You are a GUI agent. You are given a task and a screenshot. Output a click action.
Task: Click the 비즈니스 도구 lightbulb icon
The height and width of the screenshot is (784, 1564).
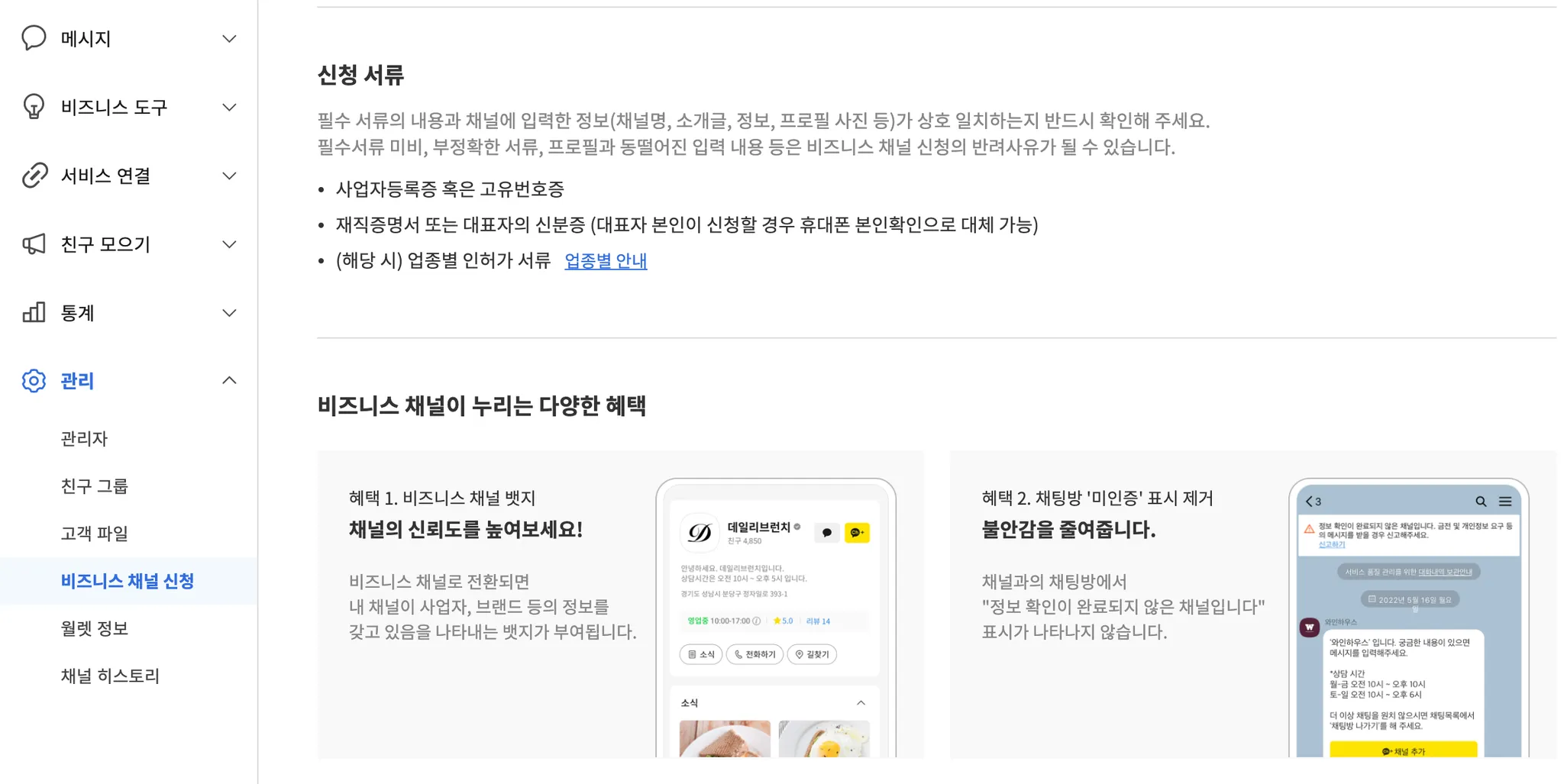(34, 107)
